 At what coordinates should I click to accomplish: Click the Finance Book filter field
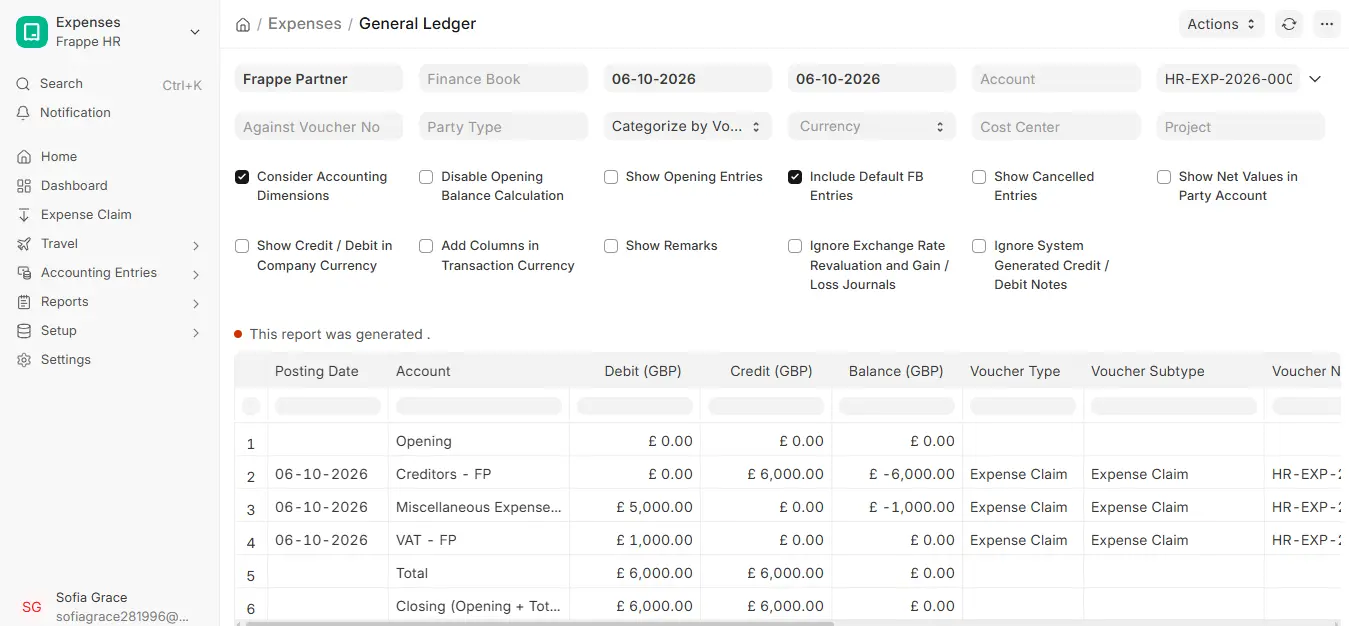coord(503,79)
